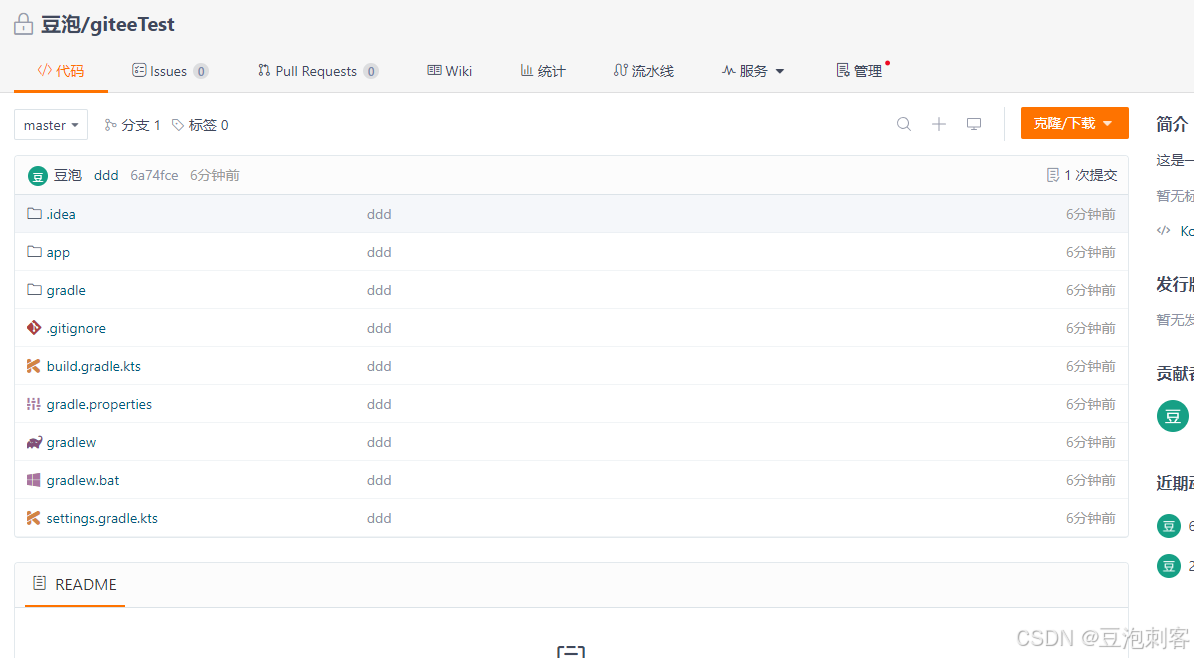View tags via 标签 0 link
The width and height of the screenshot is (1194, 658).
(x=200, y=125)
